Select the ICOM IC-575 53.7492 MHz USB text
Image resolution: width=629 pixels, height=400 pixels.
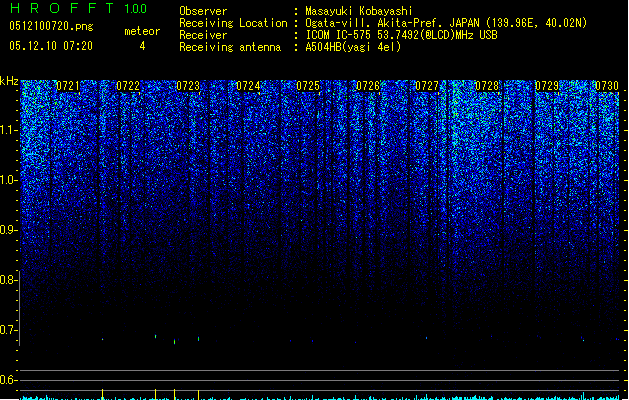(x=402, y=35)
